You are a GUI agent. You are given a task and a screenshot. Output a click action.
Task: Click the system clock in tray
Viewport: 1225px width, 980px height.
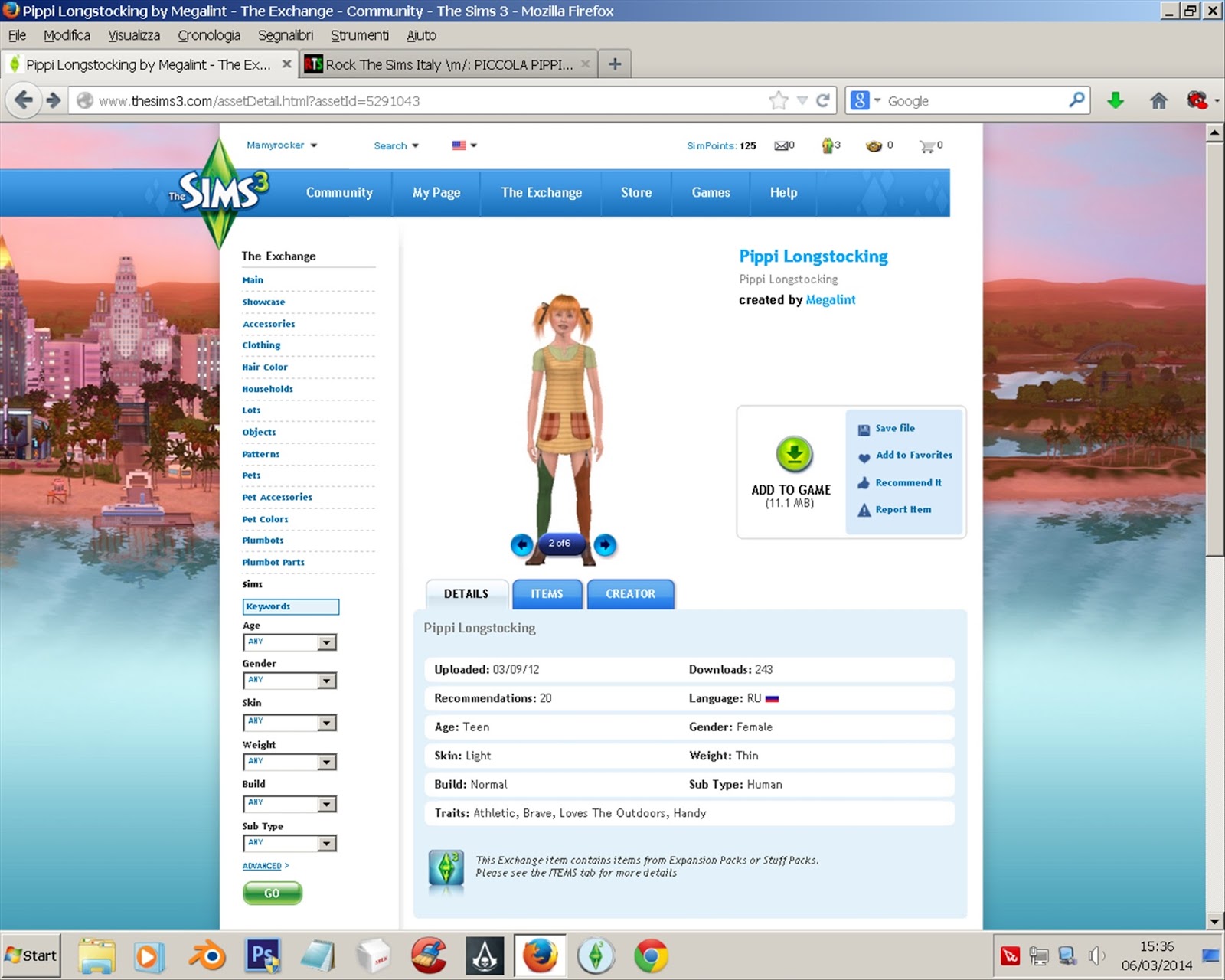coord(1157,955)
